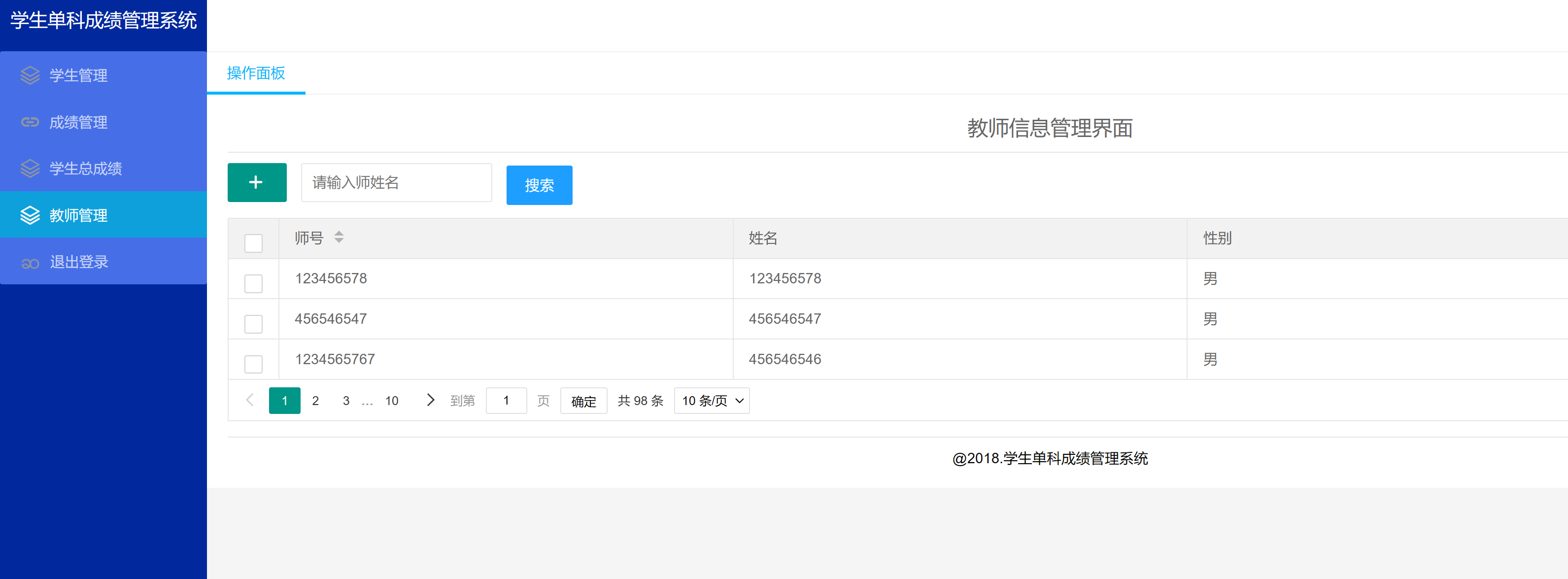Click the 成绩管理 link icon in sidebar
The image size is (1568, 579).
[x=30, y=122]
